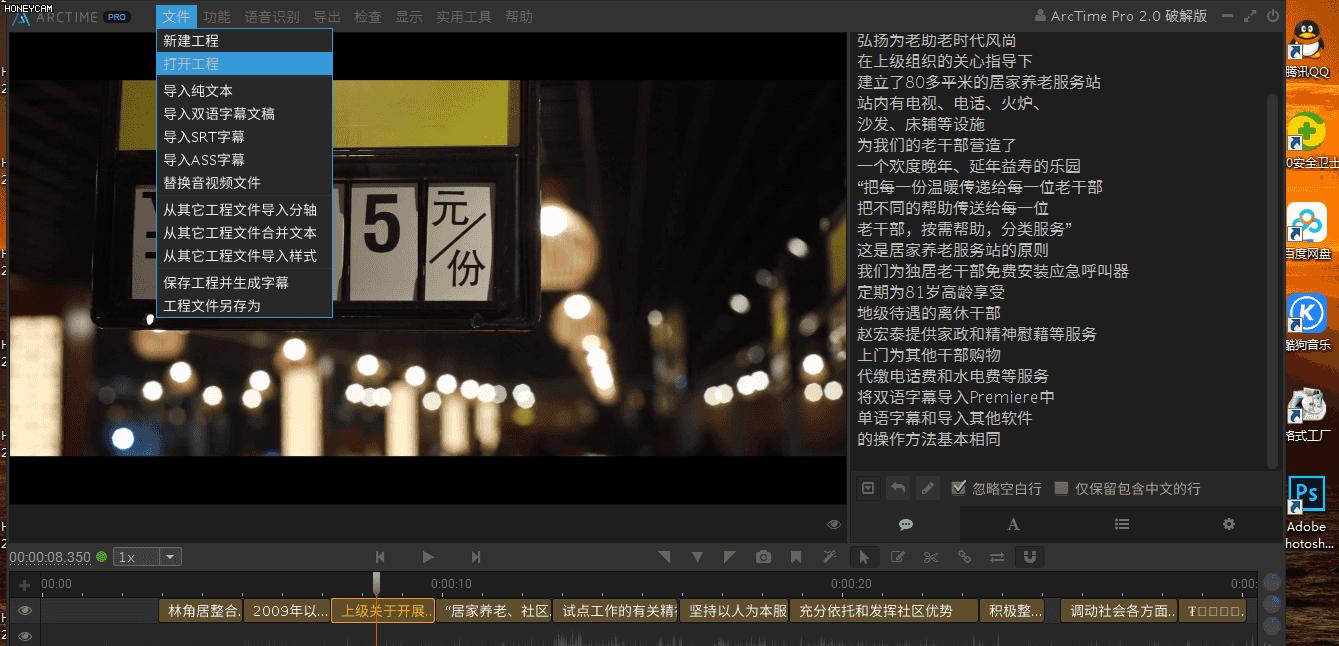Hide the first subtitle track using its eye icon

pos(24,610)
